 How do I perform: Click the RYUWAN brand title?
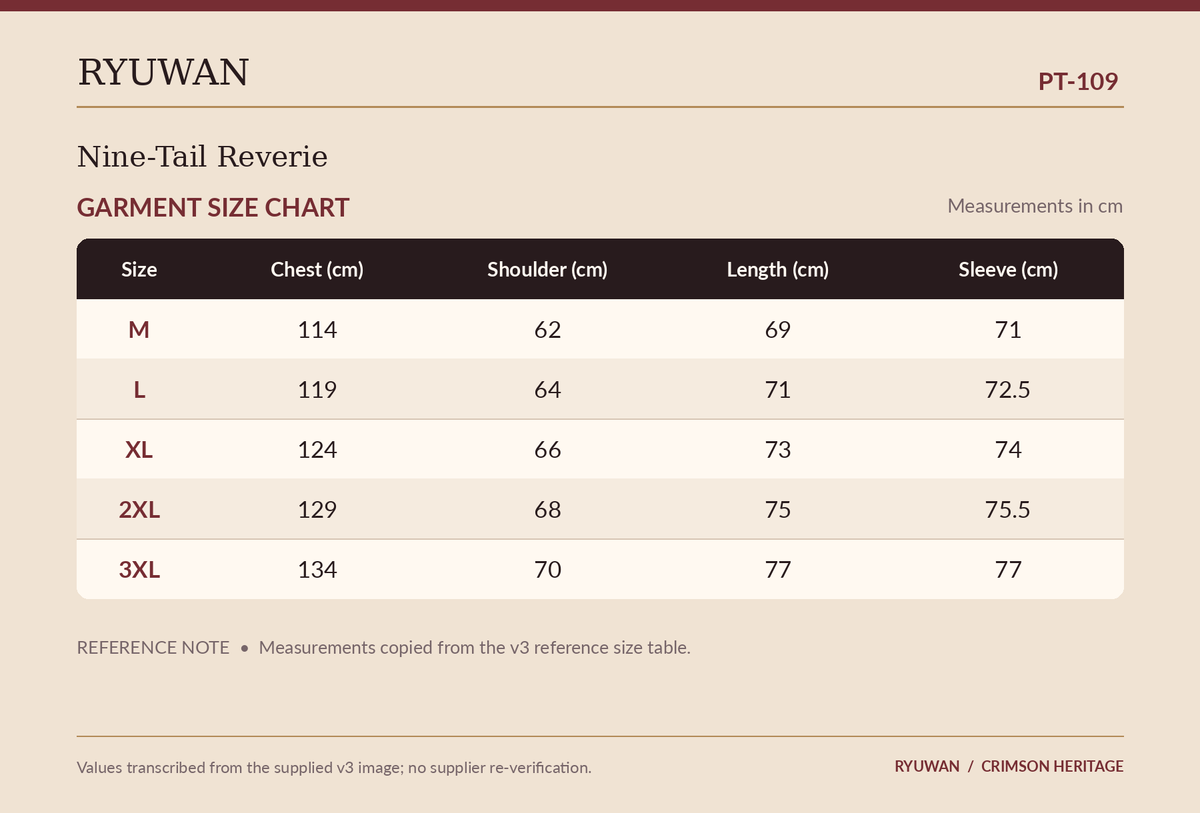click(x=163, y=73)
